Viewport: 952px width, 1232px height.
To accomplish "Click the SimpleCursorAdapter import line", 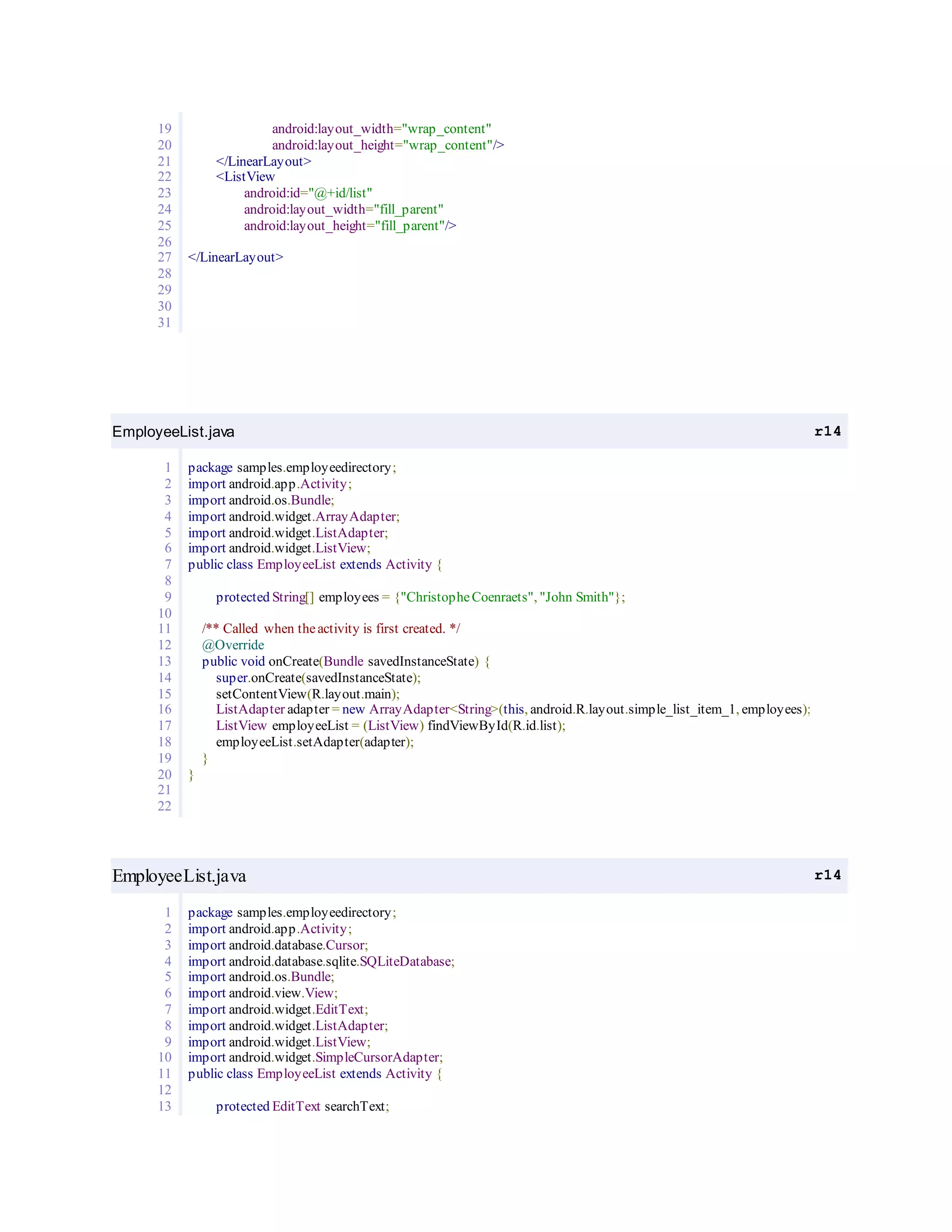I will 315,1057.
